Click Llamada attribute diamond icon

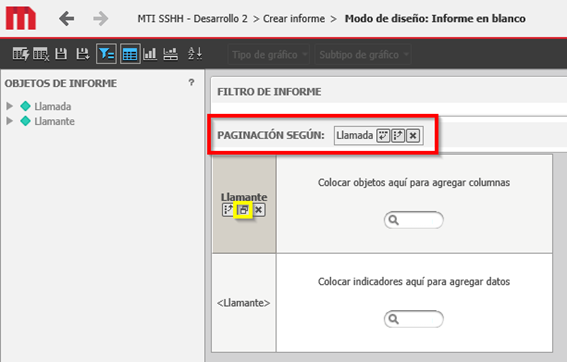[x=25, y=106]
